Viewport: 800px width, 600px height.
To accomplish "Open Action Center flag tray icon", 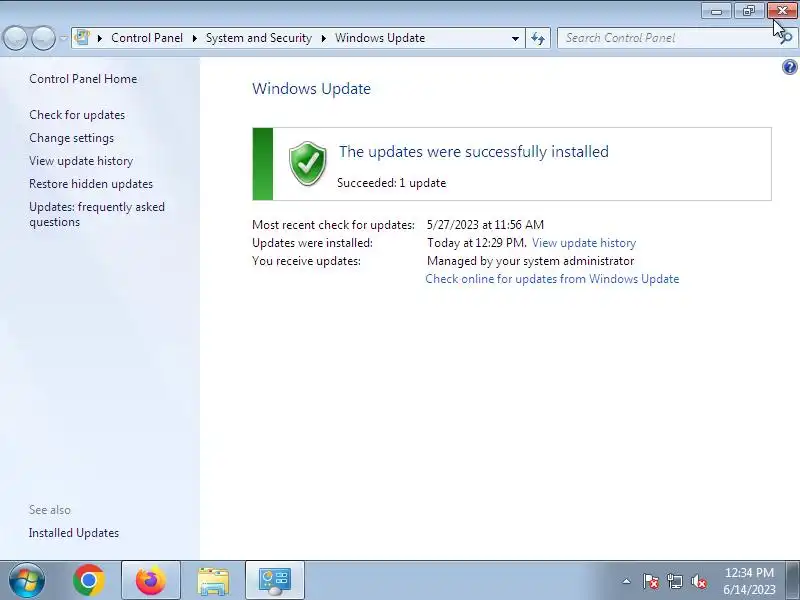I will point(651,581).
